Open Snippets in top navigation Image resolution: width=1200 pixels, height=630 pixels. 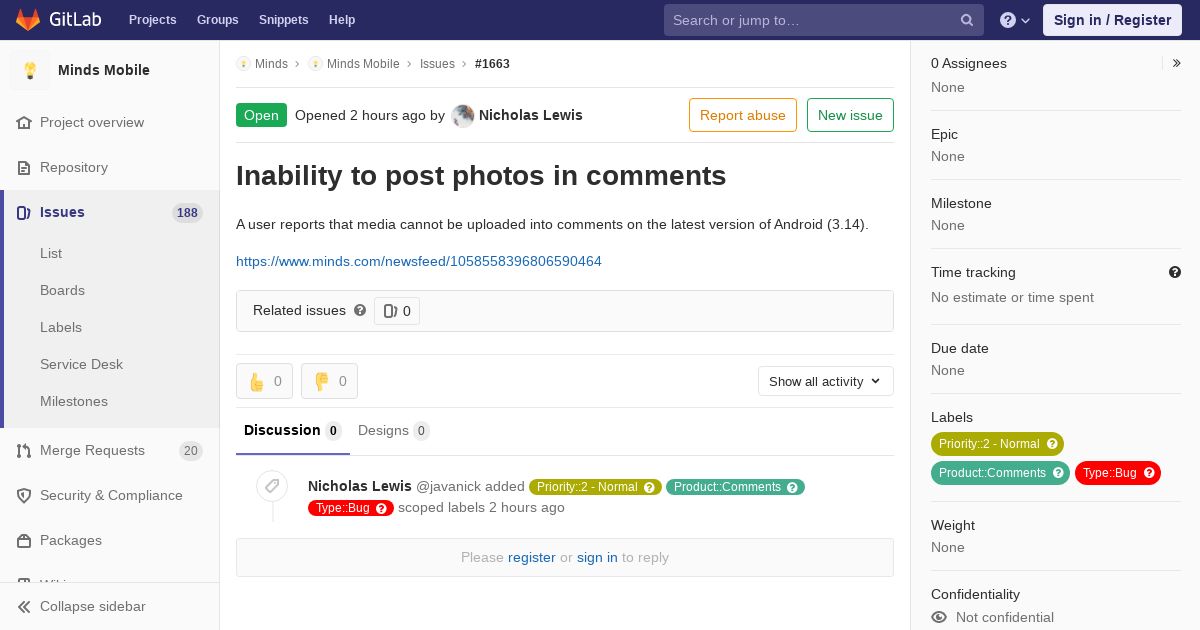click(284, 20)
